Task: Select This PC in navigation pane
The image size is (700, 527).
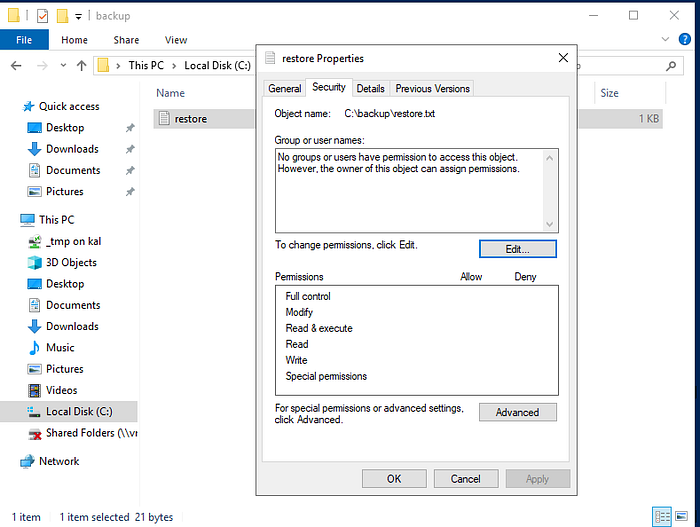Action: point(56,220)
